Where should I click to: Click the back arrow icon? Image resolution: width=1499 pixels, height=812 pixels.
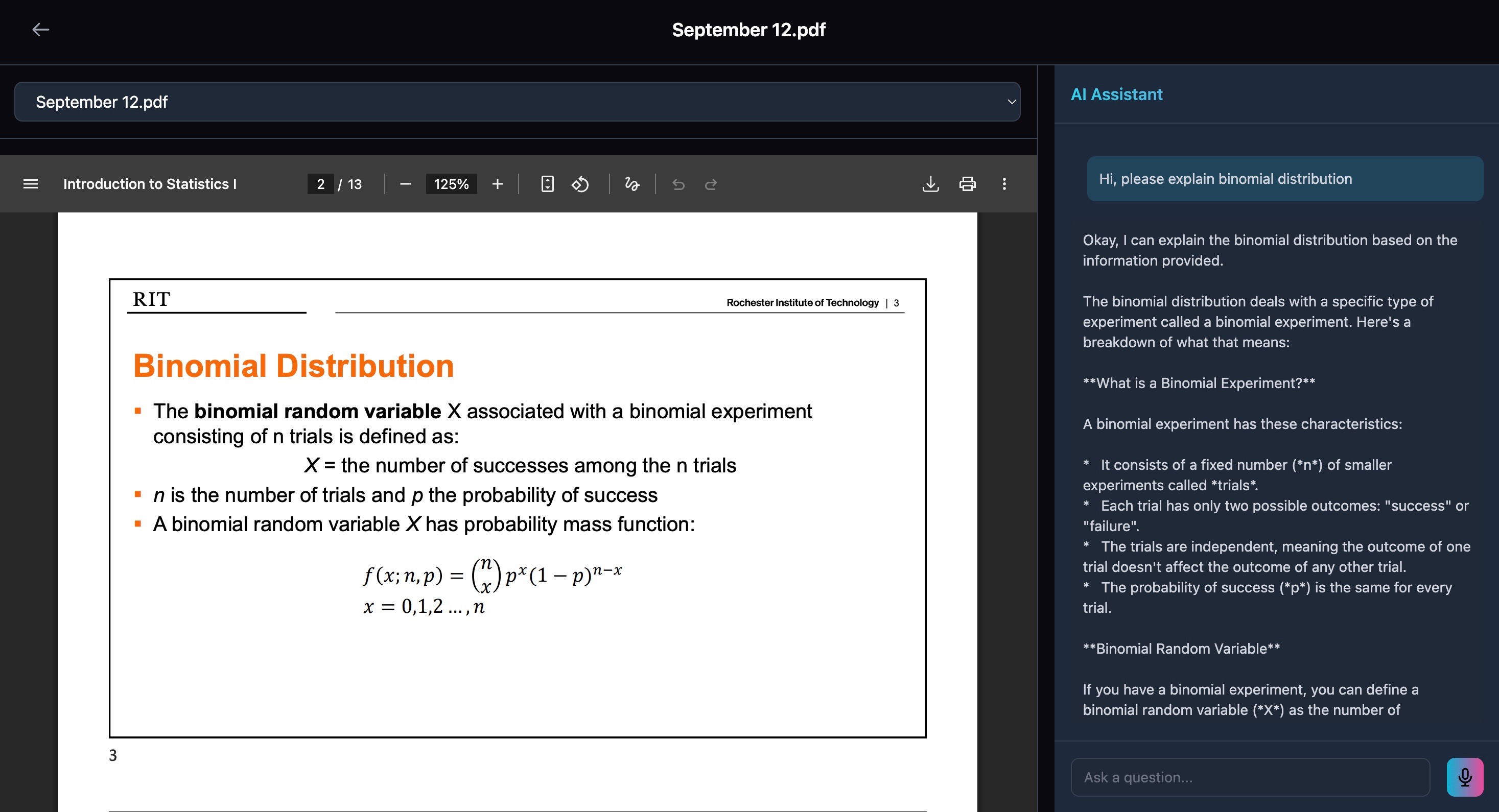click(40, 30)
